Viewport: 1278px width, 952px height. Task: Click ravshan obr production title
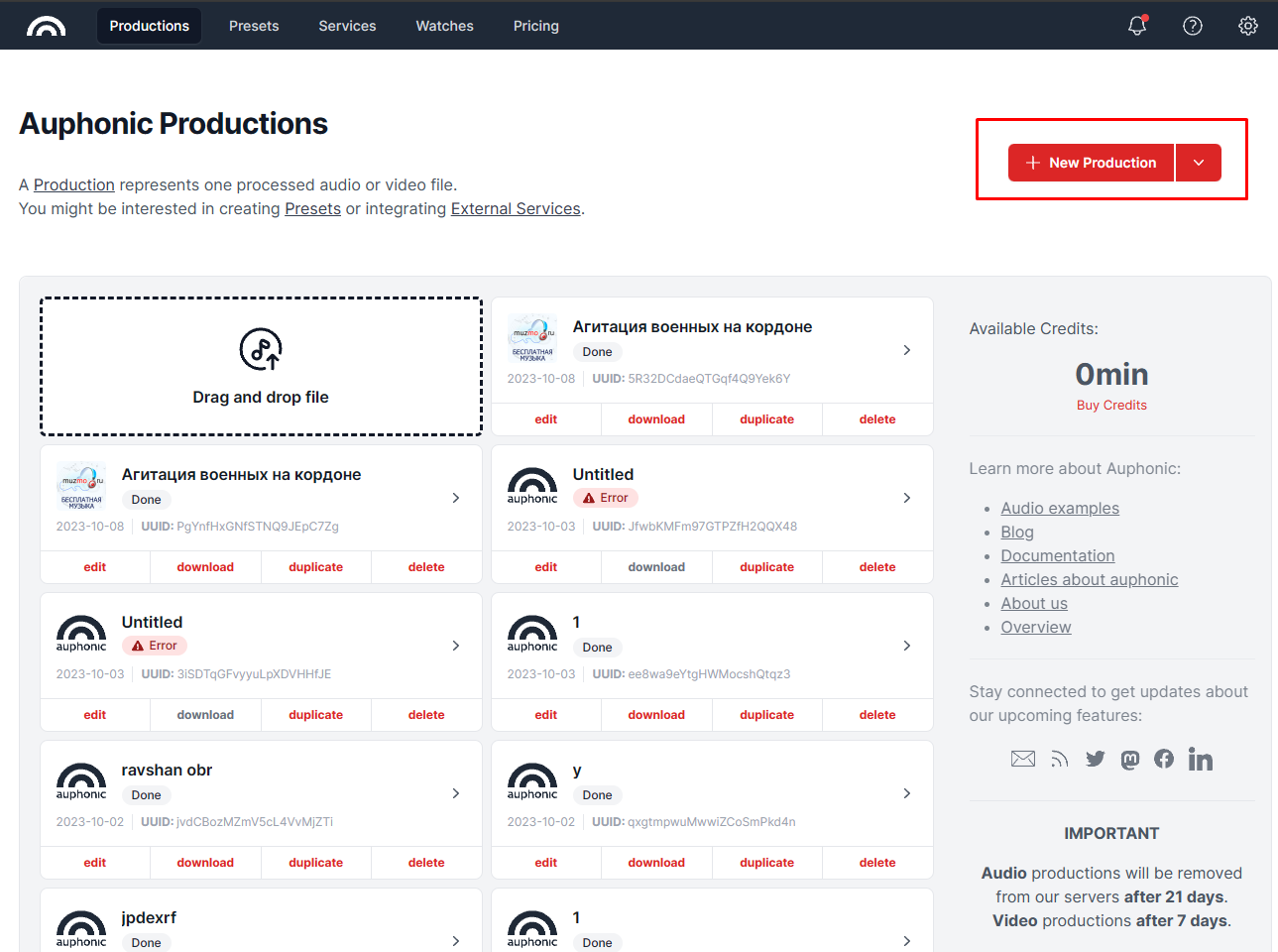tap(167, 770)
